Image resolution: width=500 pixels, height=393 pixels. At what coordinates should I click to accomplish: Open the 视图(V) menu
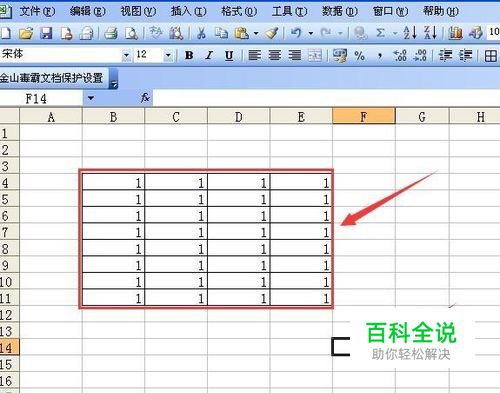point(138,12)
